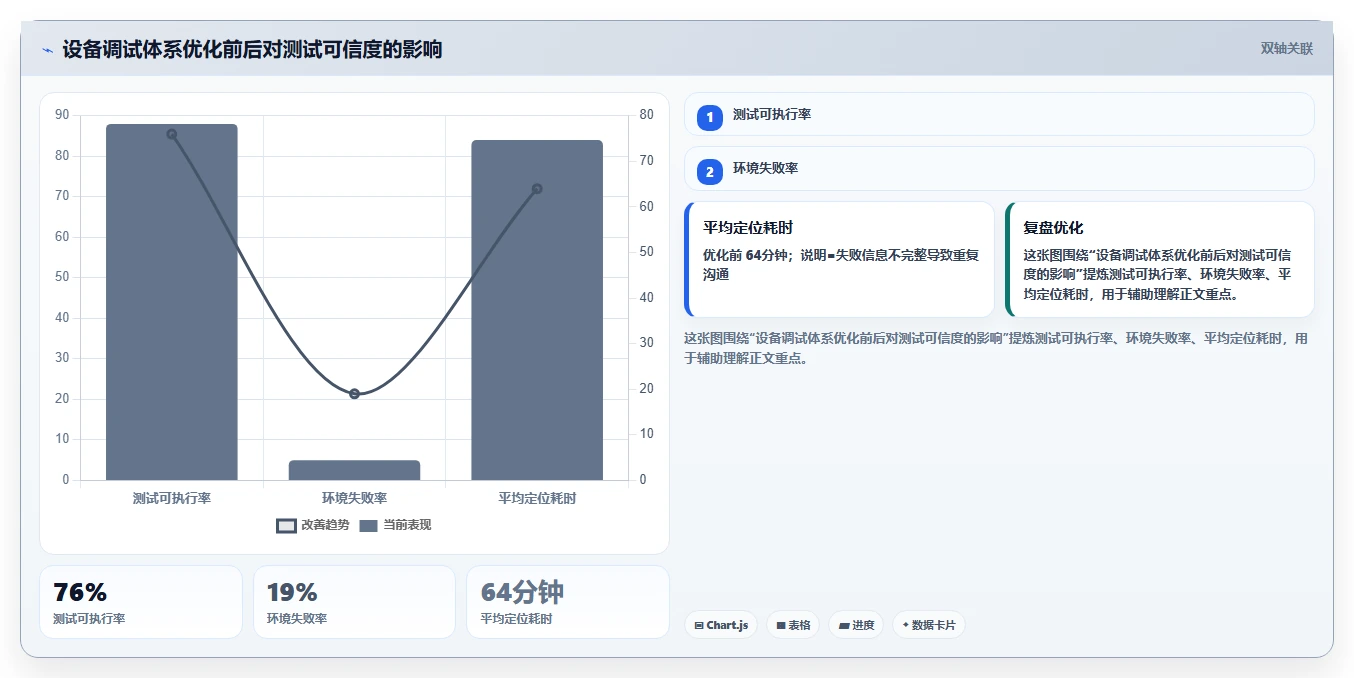
Task: Click the 改善趋势 legend color box
Action: 287,526
